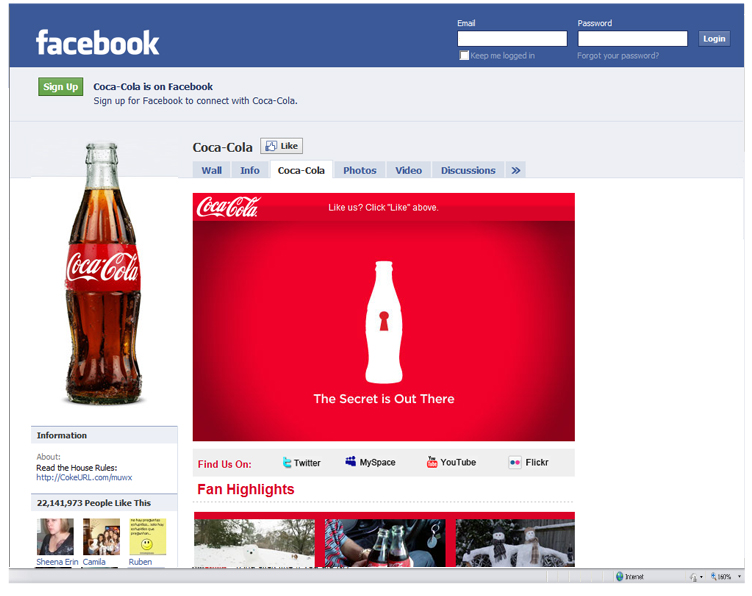752x596 pixels.
Task: Open YouTube link text
Action: (458, 462)
